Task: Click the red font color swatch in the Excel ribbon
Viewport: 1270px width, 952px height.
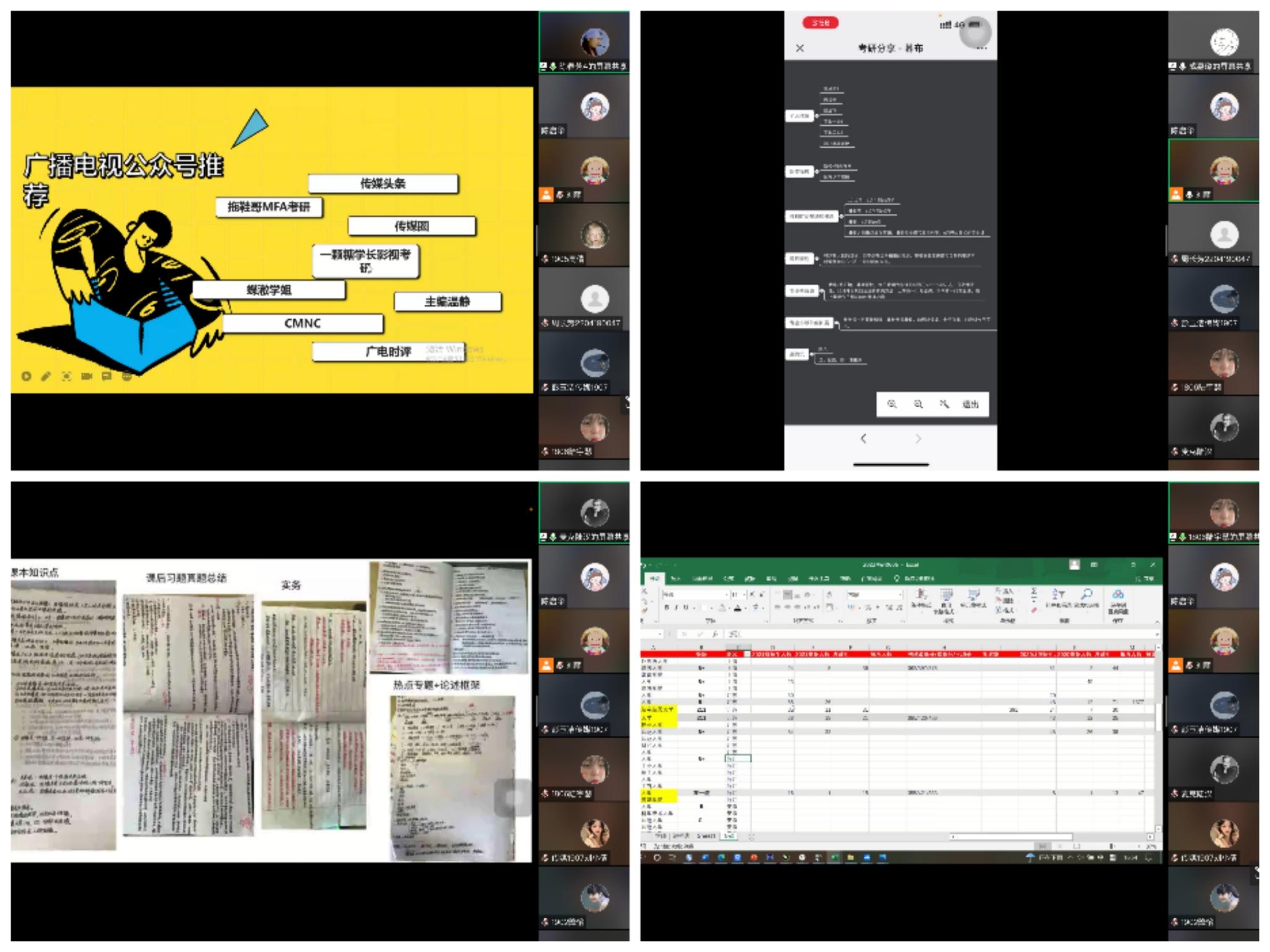Action: [738, 609]
